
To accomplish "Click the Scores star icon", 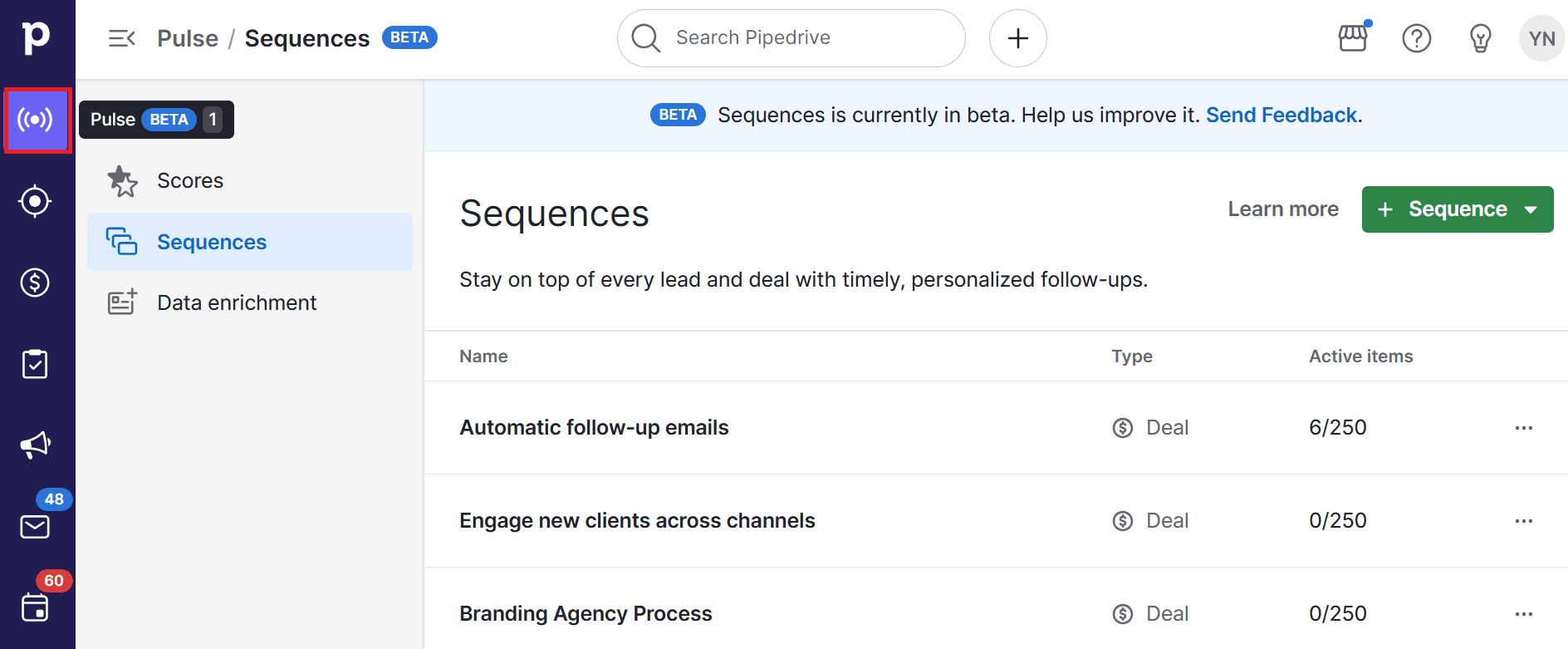I will [123, 181].
